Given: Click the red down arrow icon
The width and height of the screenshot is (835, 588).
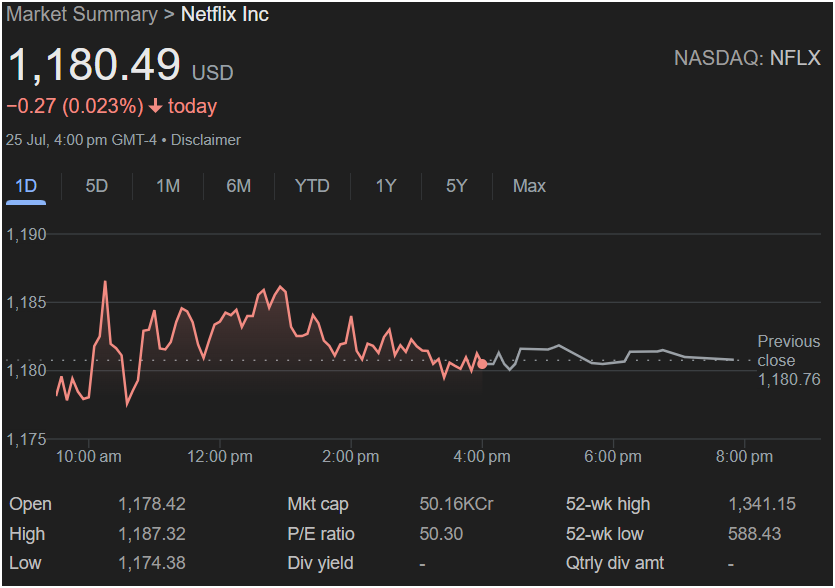Looking at the screenshot, I should [x=155, y=106].
